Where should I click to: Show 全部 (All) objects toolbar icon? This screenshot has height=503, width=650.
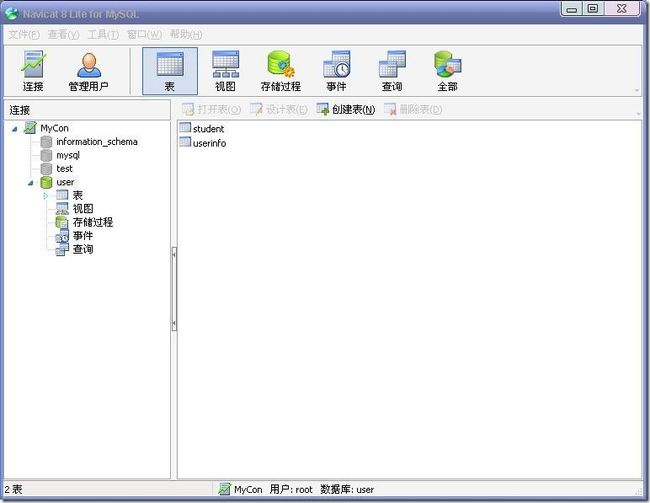point(448,71)
